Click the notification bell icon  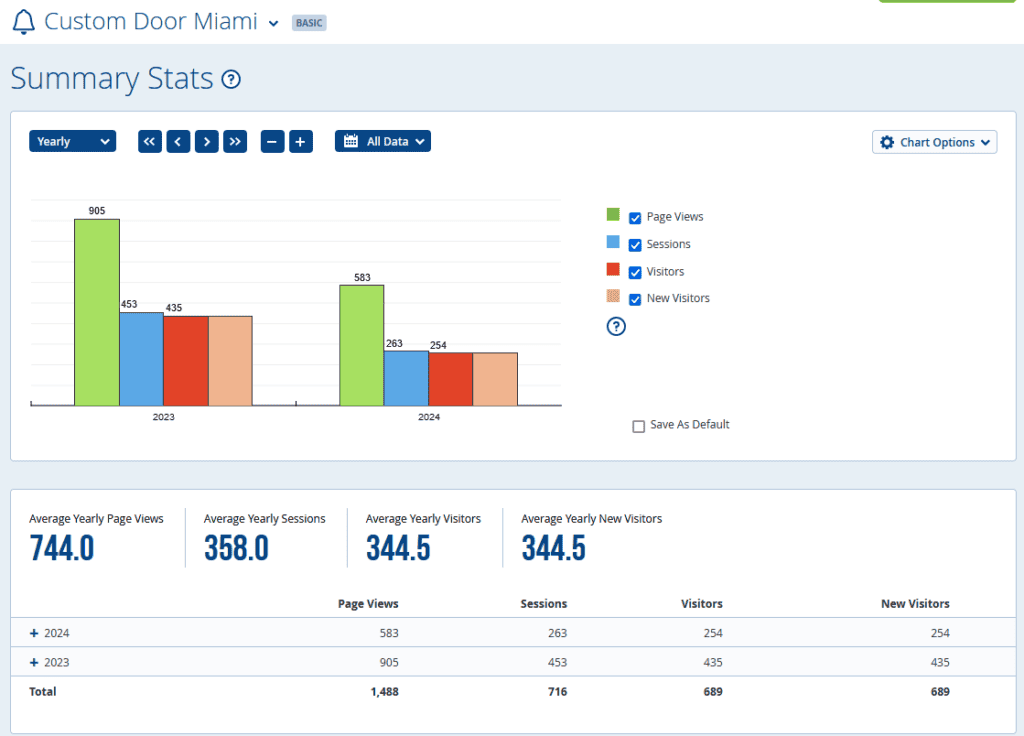23,22
